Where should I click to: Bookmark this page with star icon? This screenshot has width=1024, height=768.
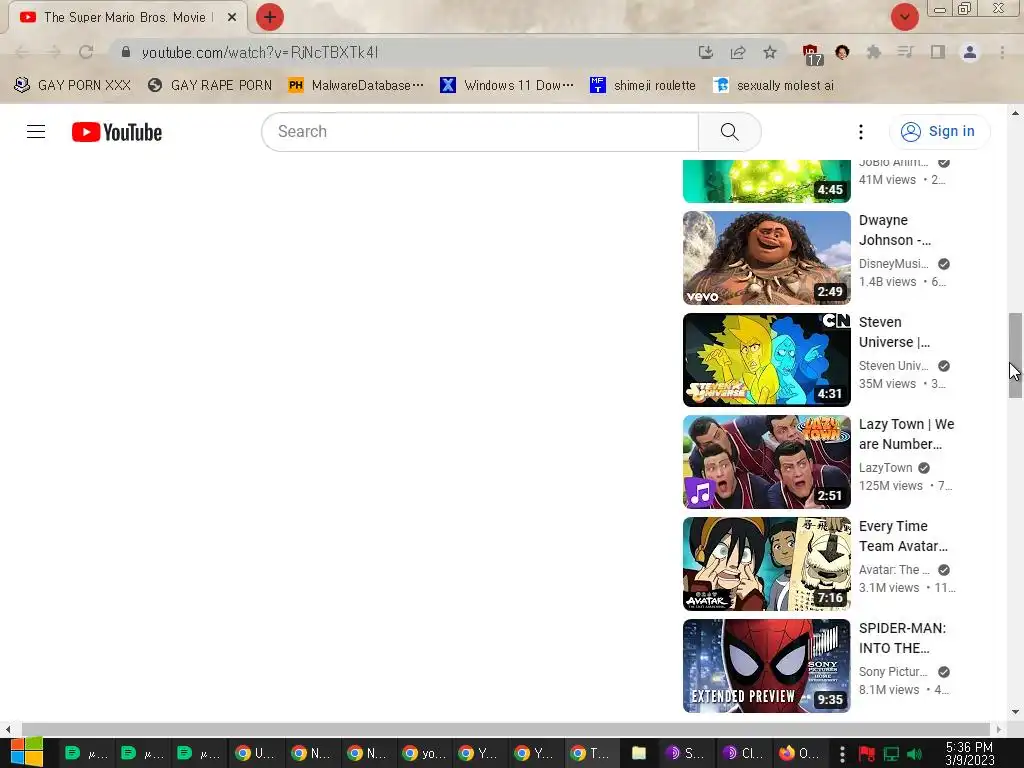click(x=770, y=52)
